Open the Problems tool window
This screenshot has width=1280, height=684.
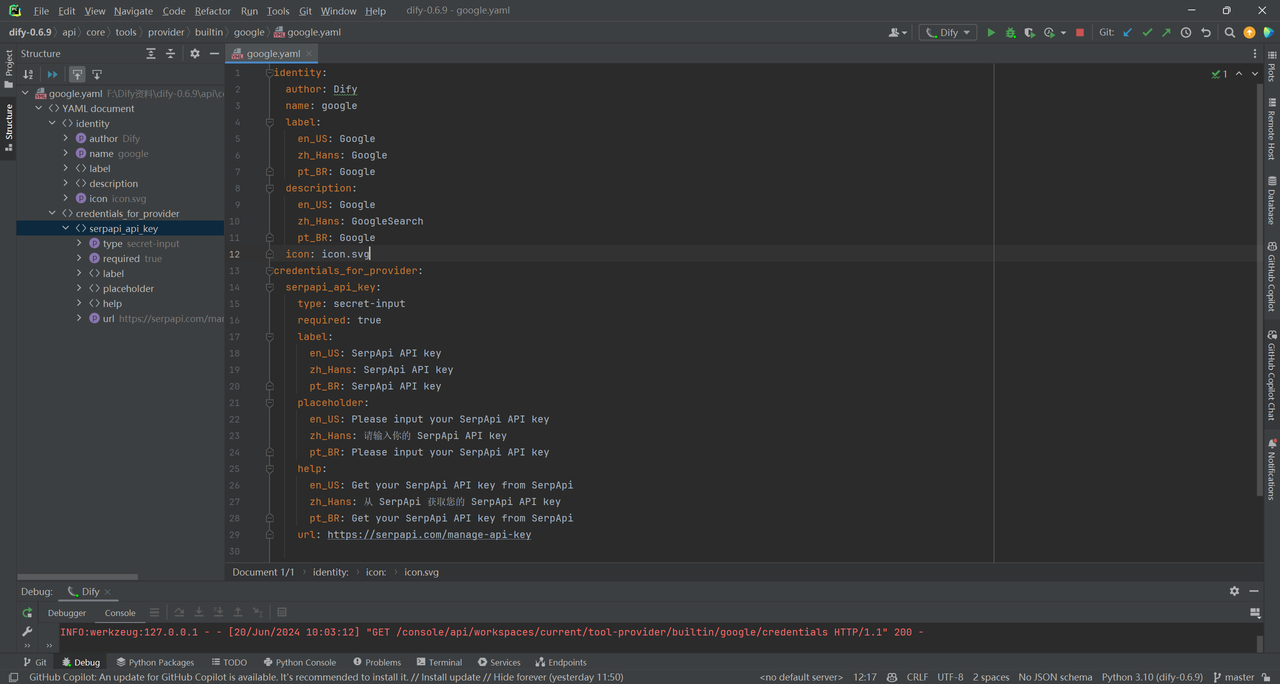376,662
